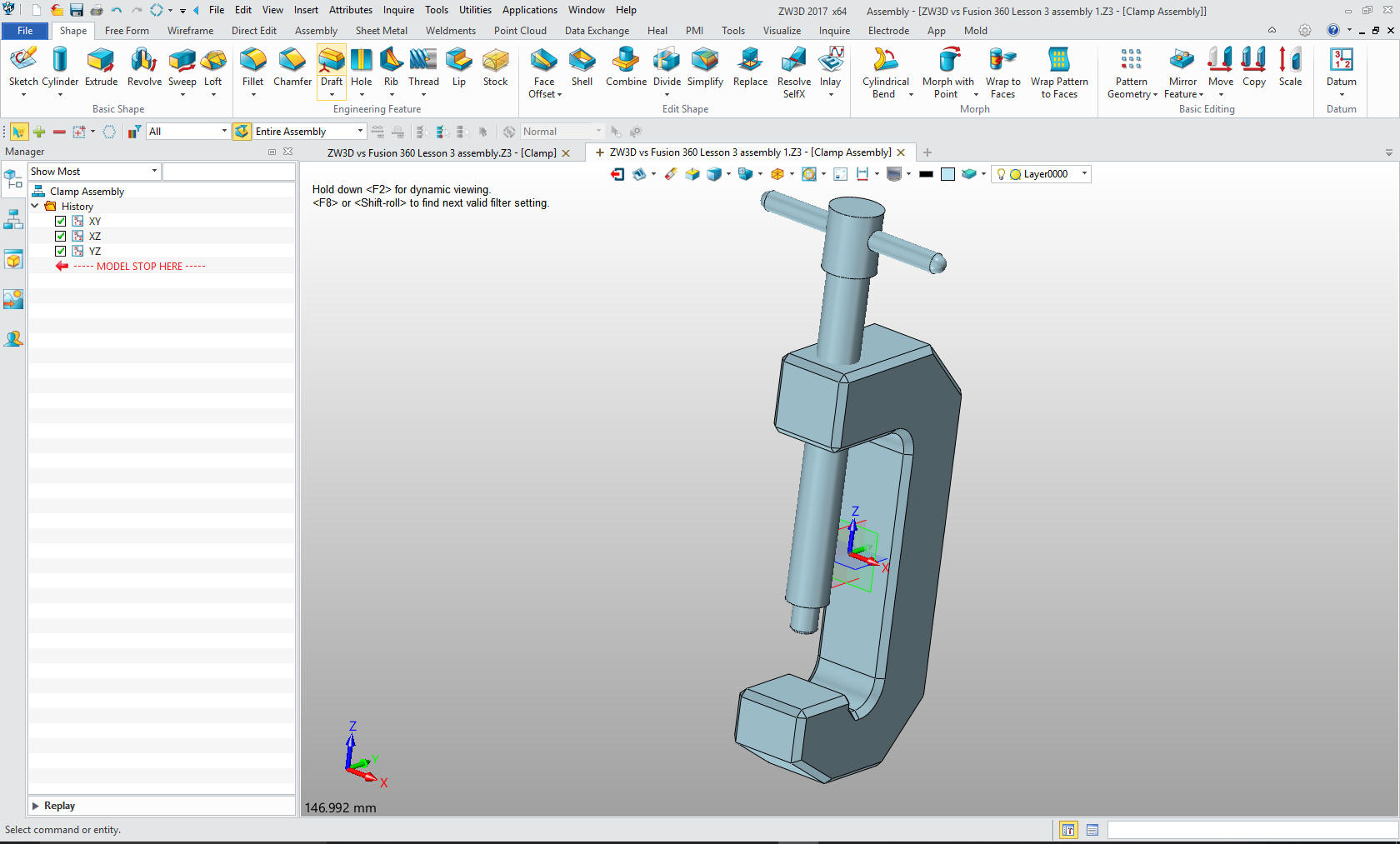Select the Simplify tool
This screenshot has width=1400, height=844.
click(705, 67)
